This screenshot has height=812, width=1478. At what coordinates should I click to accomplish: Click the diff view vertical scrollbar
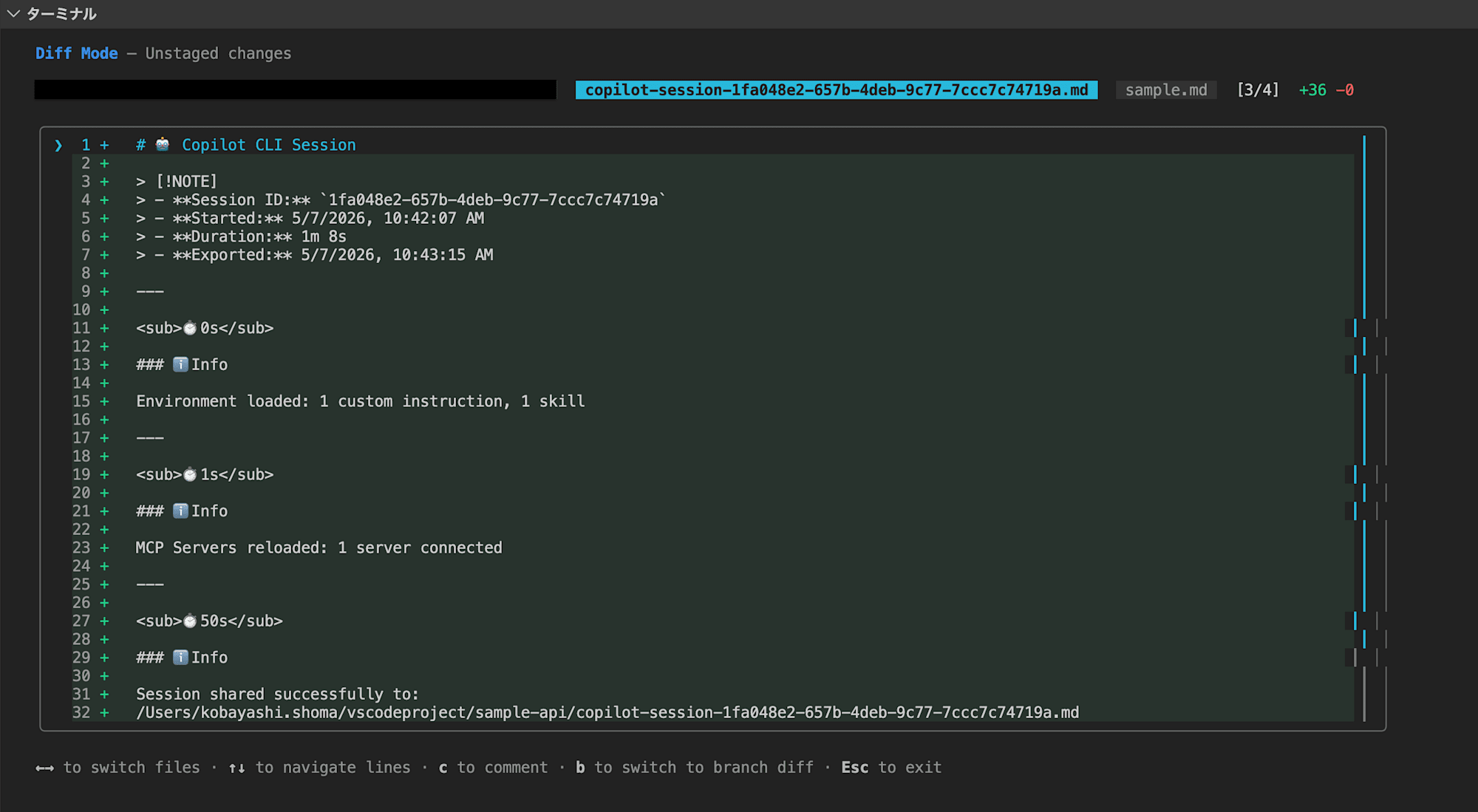pyautogui.click(x=1364, y=429)
